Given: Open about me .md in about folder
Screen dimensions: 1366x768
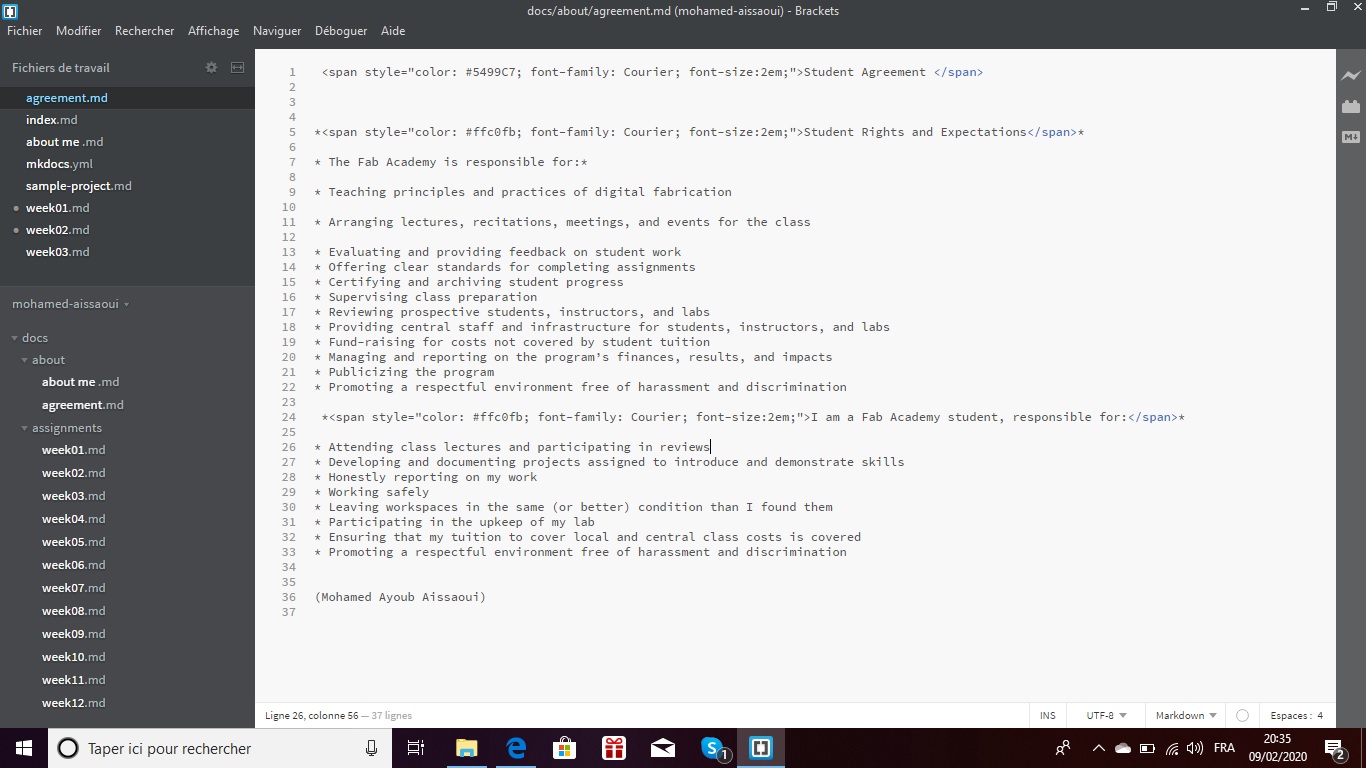Looking at the screenshot, I should pos(80,382).
